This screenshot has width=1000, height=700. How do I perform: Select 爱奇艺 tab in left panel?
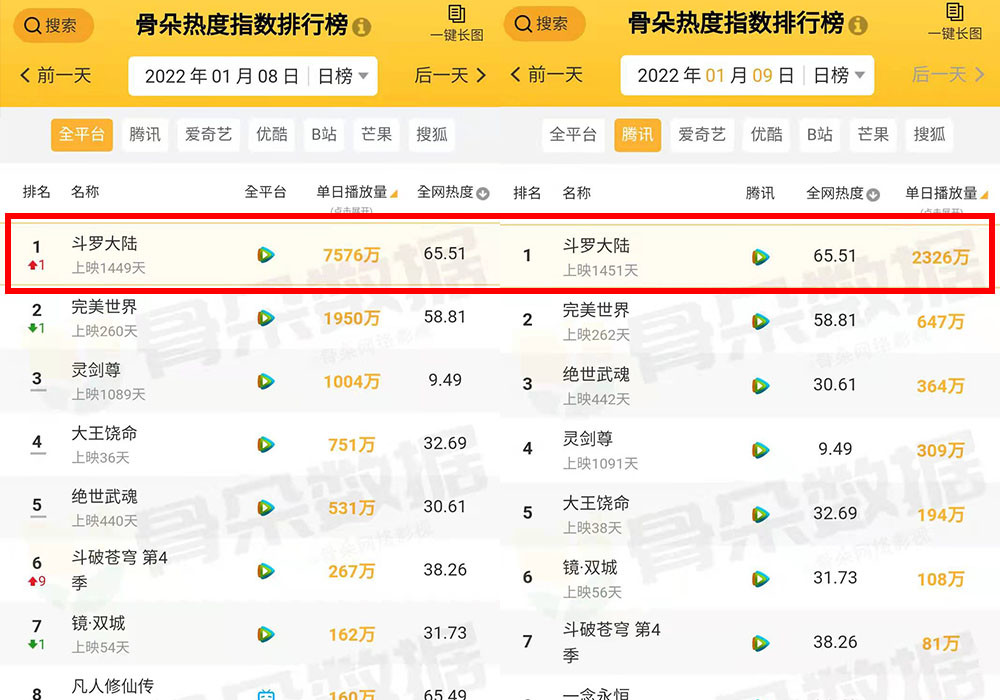click(209, 135)
